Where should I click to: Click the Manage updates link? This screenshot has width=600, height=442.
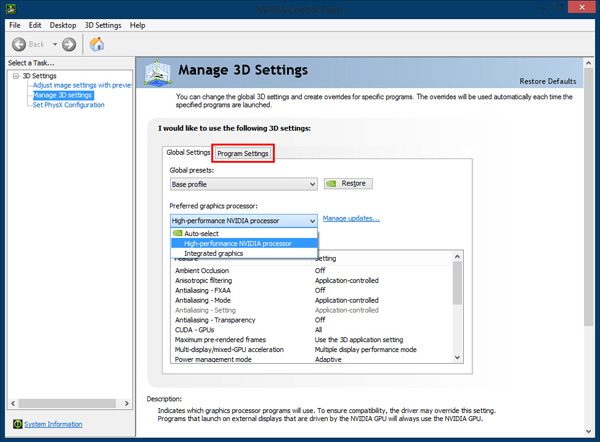pyautogui.click(x=351, y=218)
